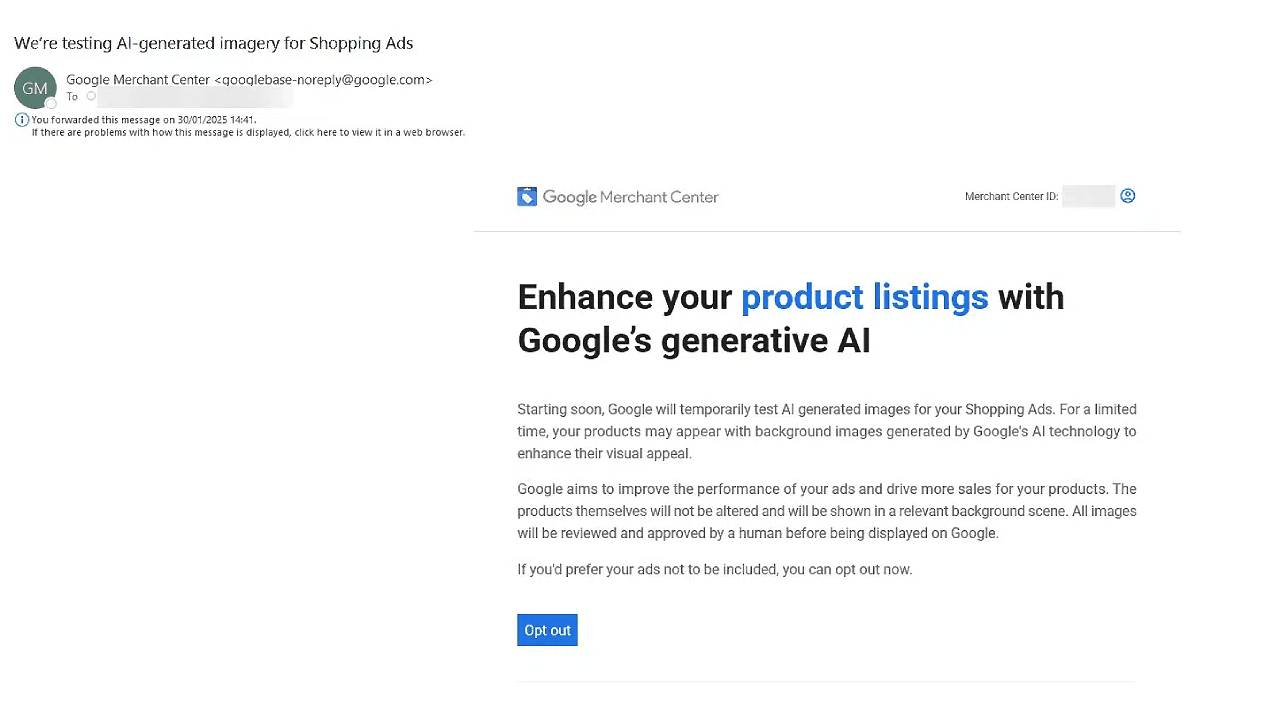Click the blue info icon in the message bar
The height and width of the screenshot is (720, 1280).
(x=22, y=120)
